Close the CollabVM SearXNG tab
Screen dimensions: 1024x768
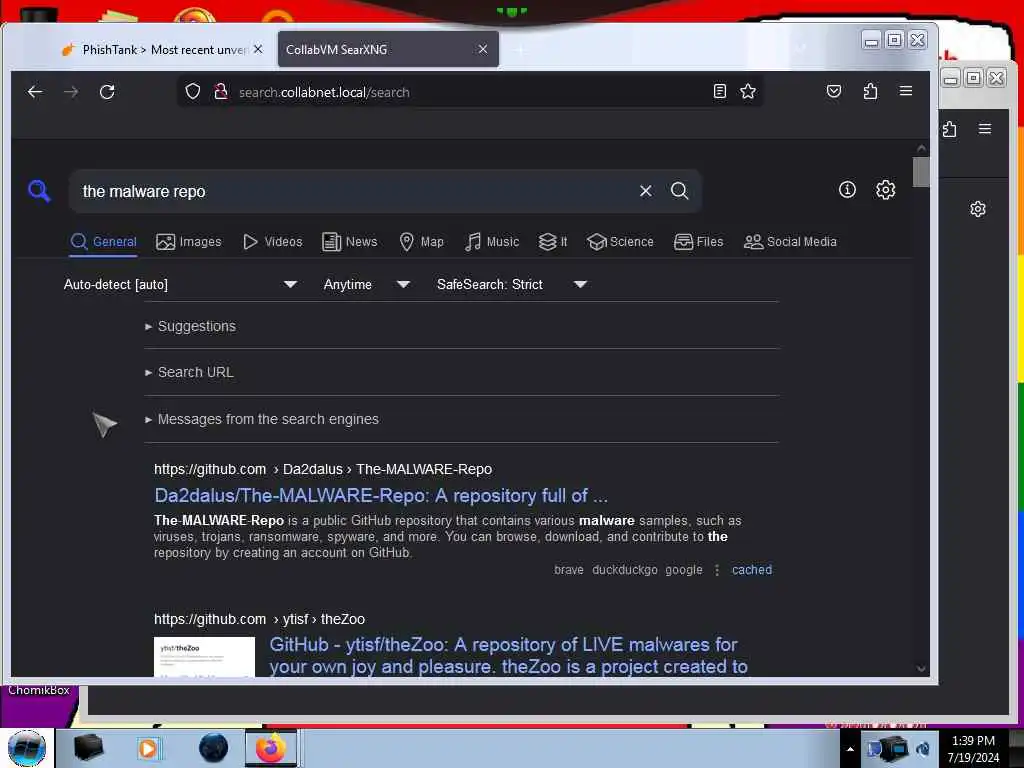pyautogui.click(x=483, y=49)
